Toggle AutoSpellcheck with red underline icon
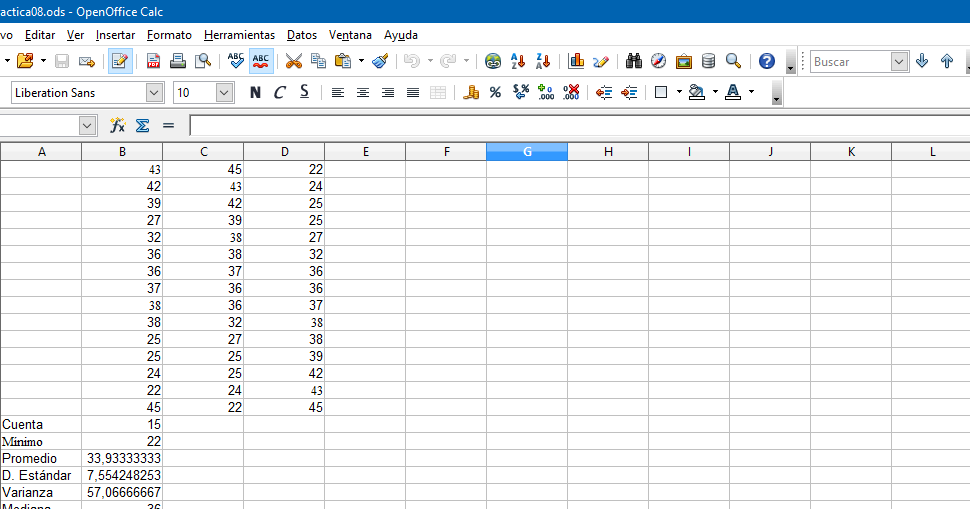Screen dimensions: 970x509 pyautogui.click(x=261, y=61)
